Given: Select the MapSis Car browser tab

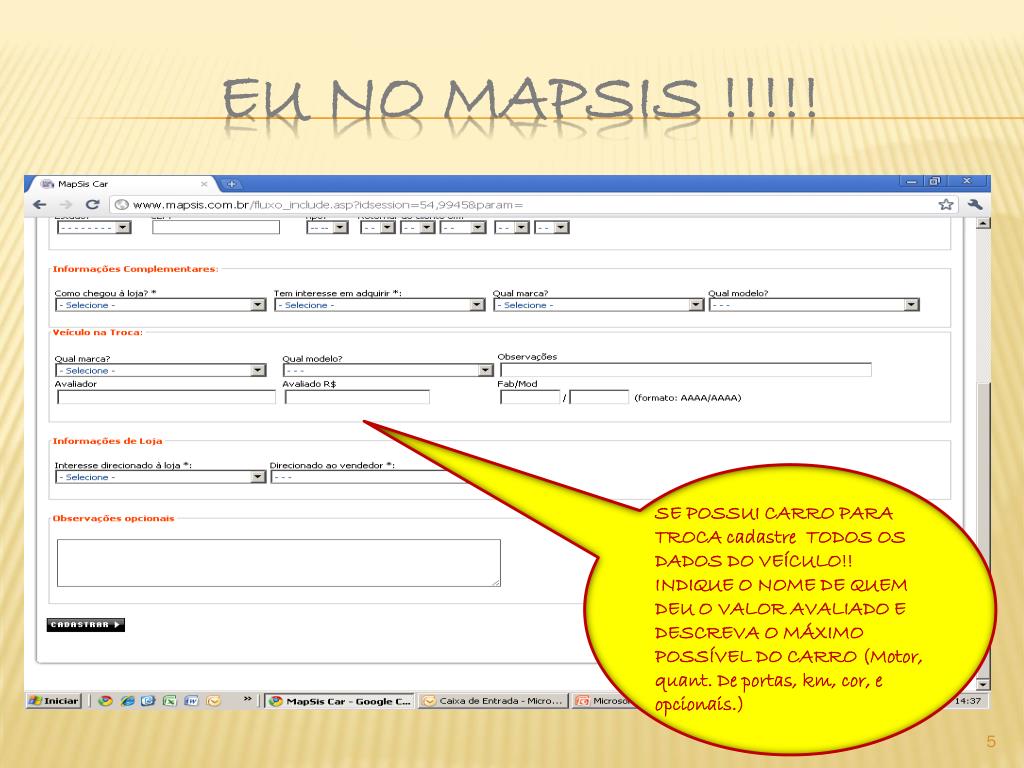Looking at the screenshot, I should [x=121, y=184].
